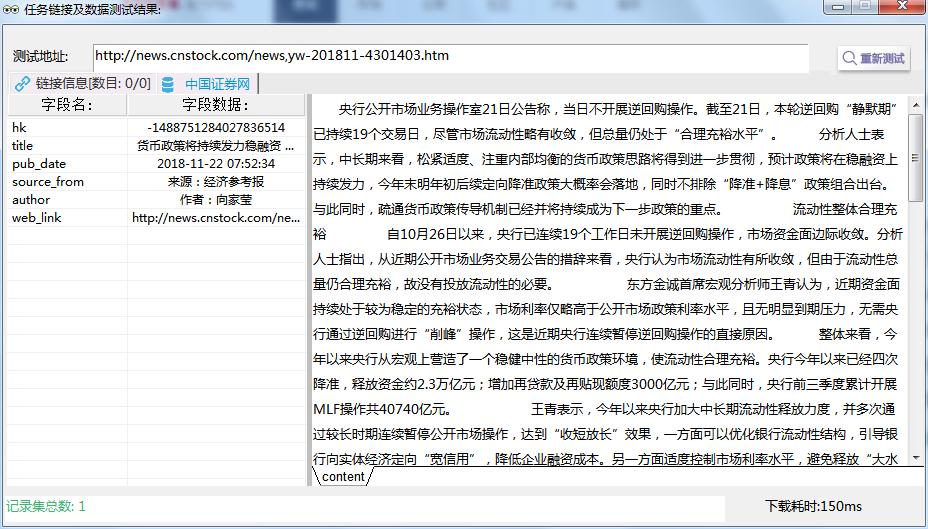Open the 链接信息[数目: 0/0] tab
This screenshot has width=928, height=529.
(83, 83)
